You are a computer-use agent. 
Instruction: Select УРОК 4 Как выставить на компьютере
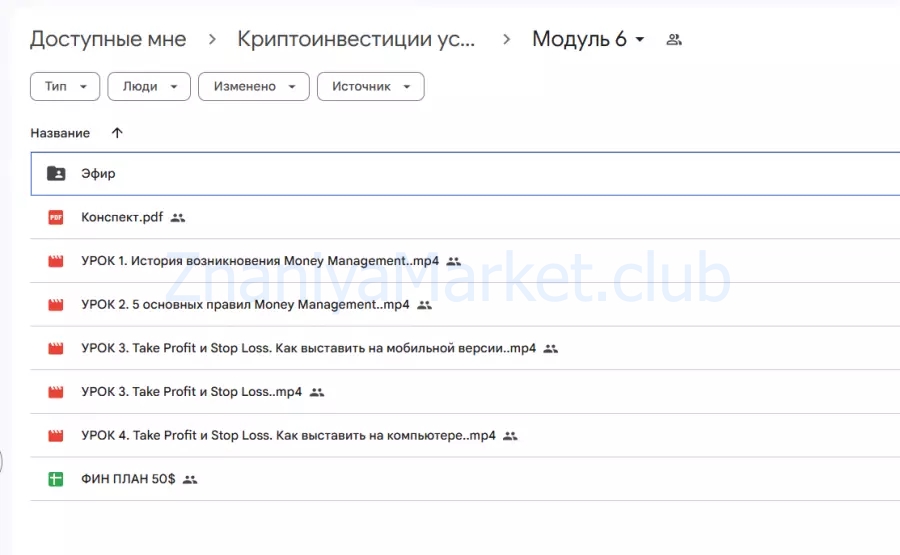[288, 436]
